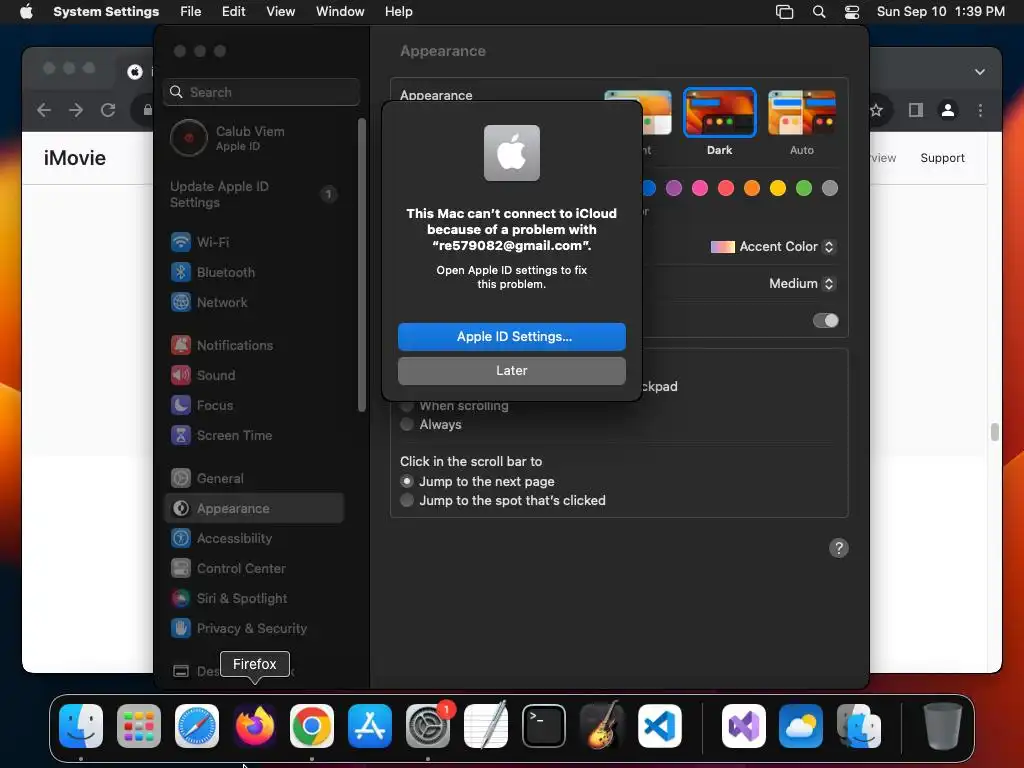Open TextEdit from the Dock
Viewport: 1024px width, 768px height.
coord(486,726)
